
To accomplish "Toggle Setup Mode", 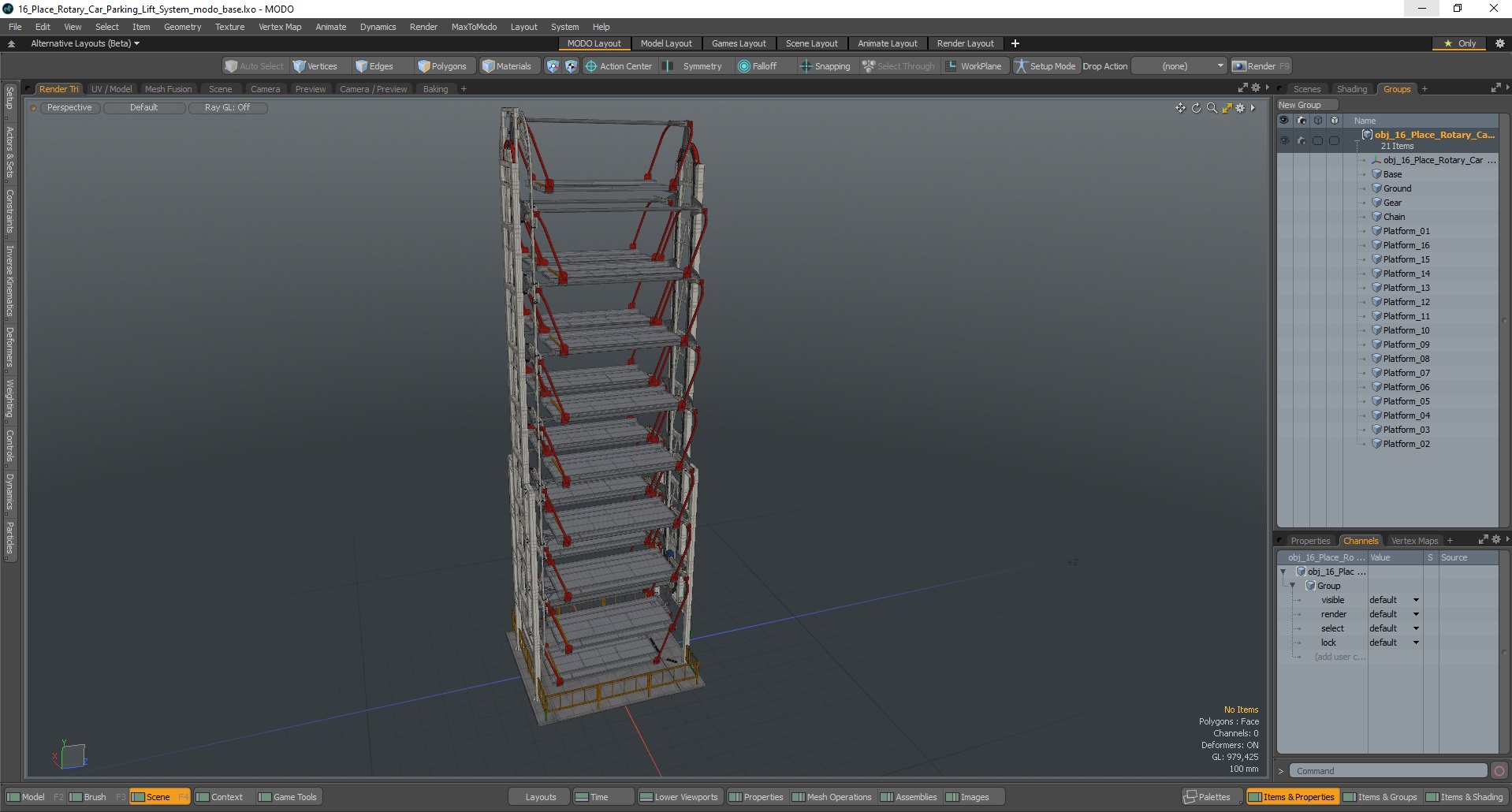I will [x=1045, y=66].
